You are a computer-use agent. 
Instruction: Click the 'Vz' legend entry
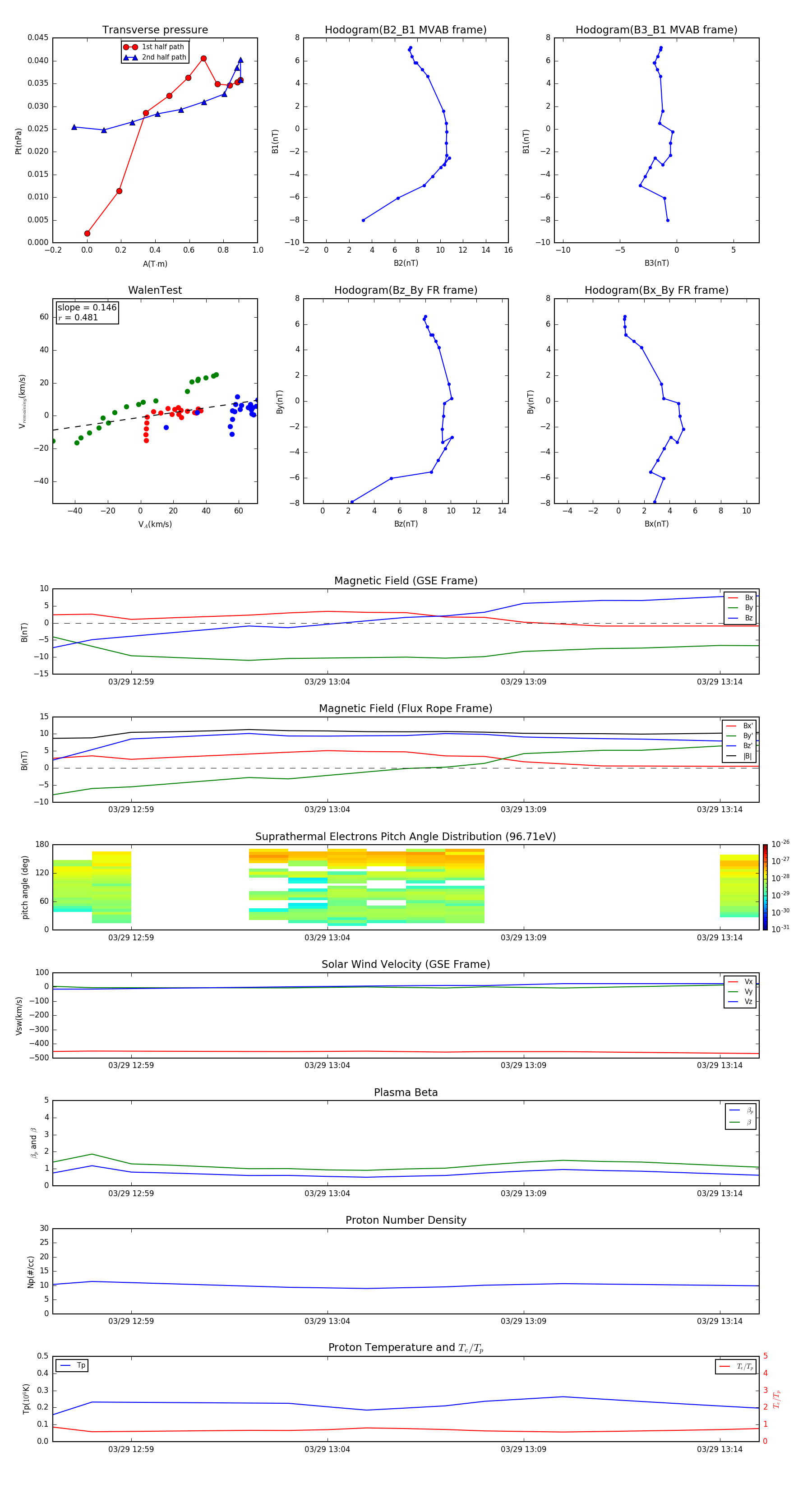(x=740, y=1002)
